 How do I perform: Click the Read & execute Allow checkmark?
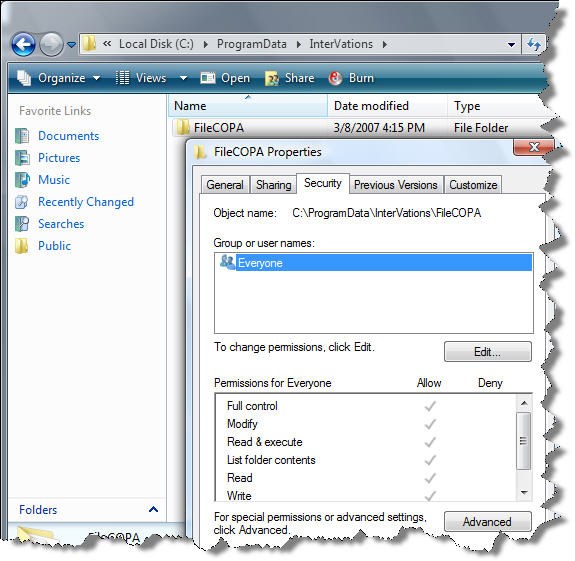point(430,442)
